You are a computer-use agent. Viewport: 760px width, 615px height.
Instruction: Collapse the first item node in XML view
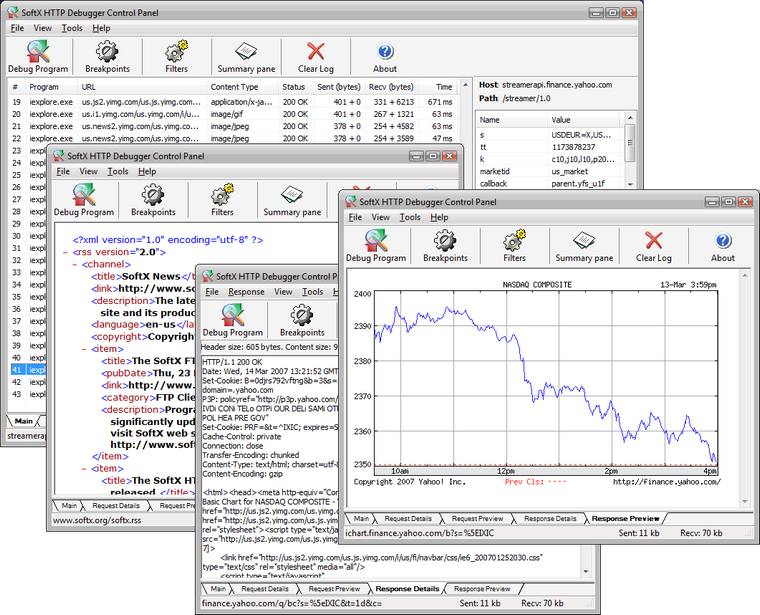coord(84,349)
